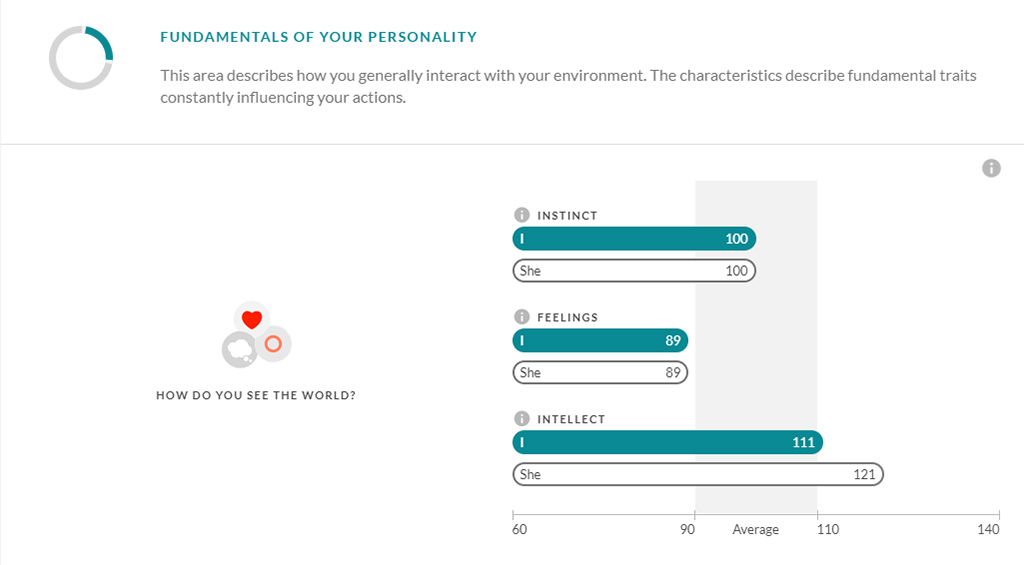The width and height of the screenshot is (1024, 565).
Task: Click the info icon beside INTELLECT
Action: coord(521,419)
